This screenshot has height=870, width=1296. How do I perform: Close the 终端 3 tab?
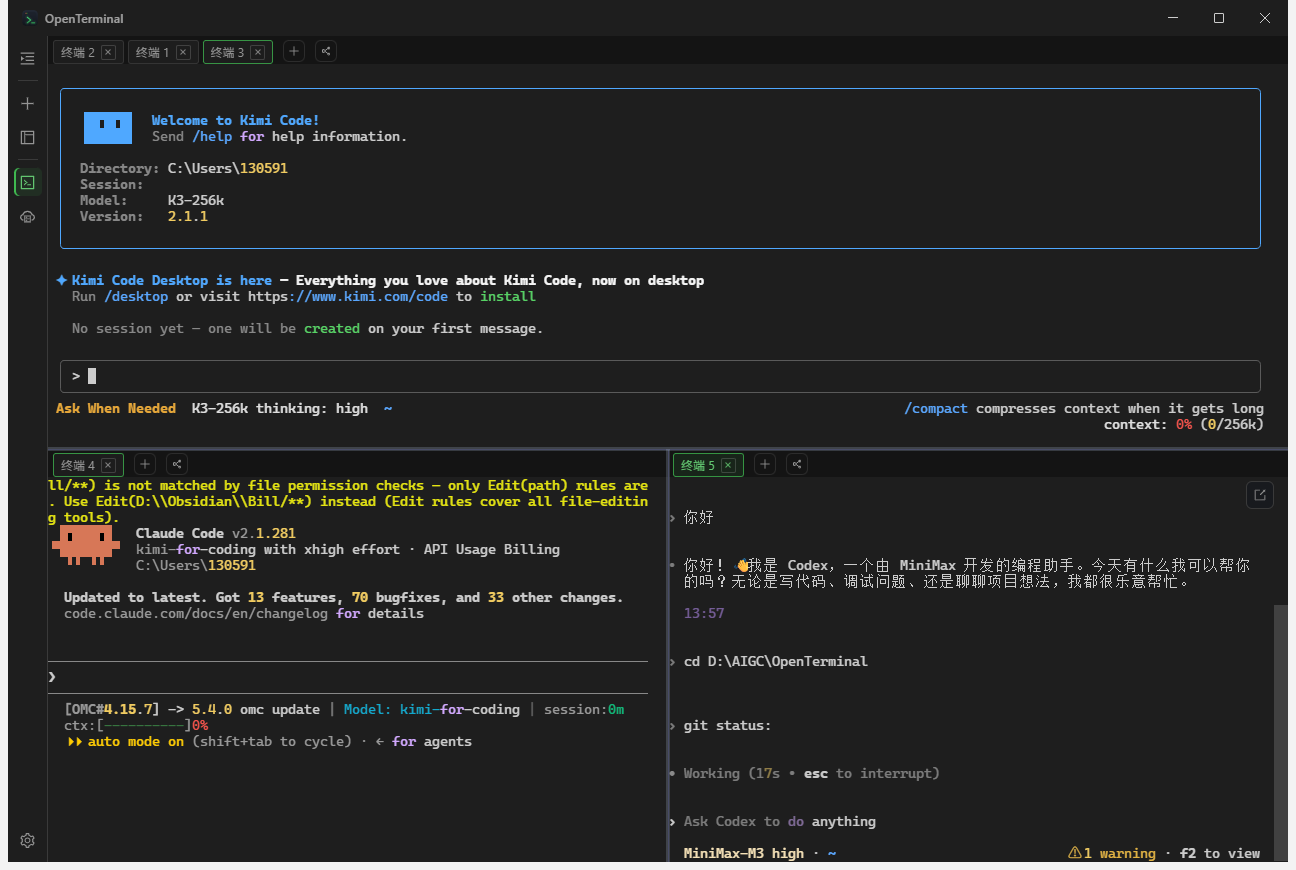pos(258,52)
